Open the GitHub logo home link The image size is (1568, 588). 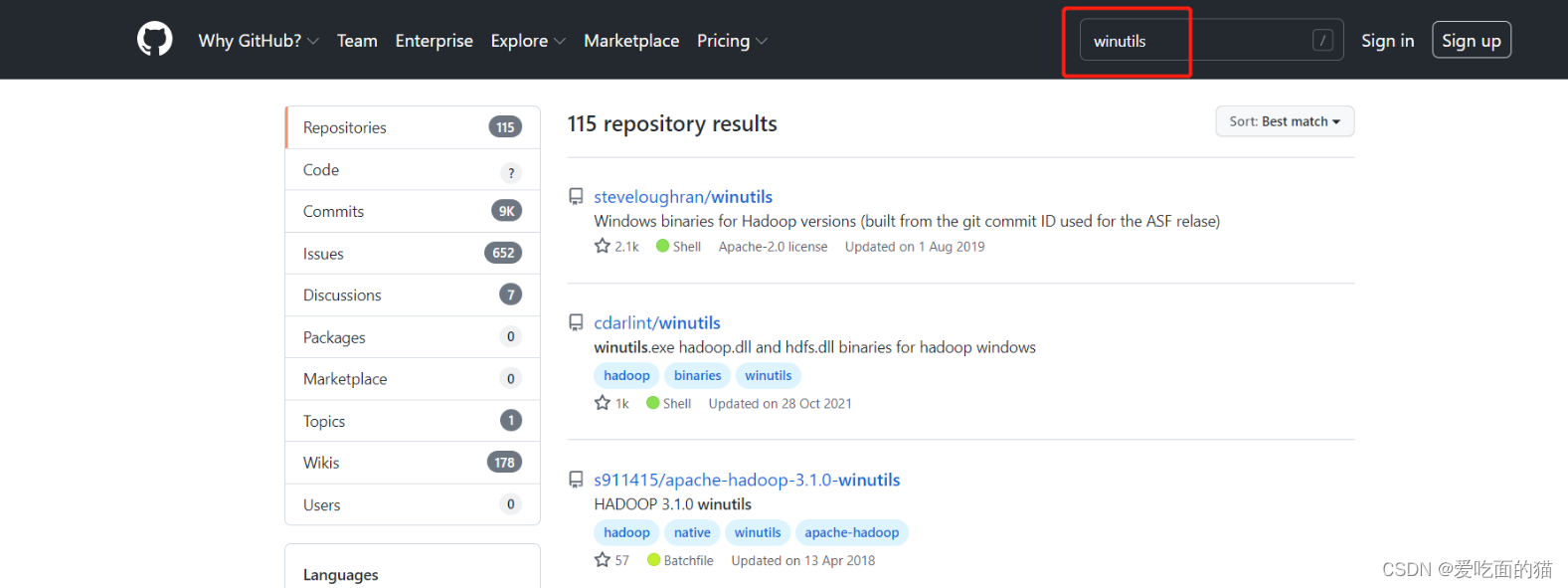point(154,40)
